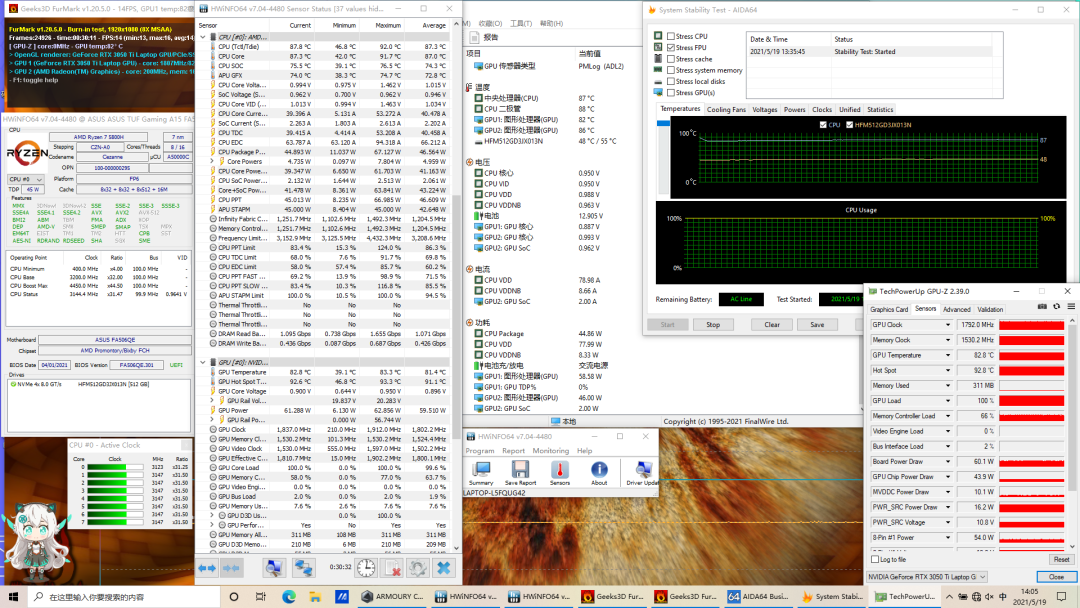Switch to Voltages tab in AIDA64

click(x=765, y=109)
